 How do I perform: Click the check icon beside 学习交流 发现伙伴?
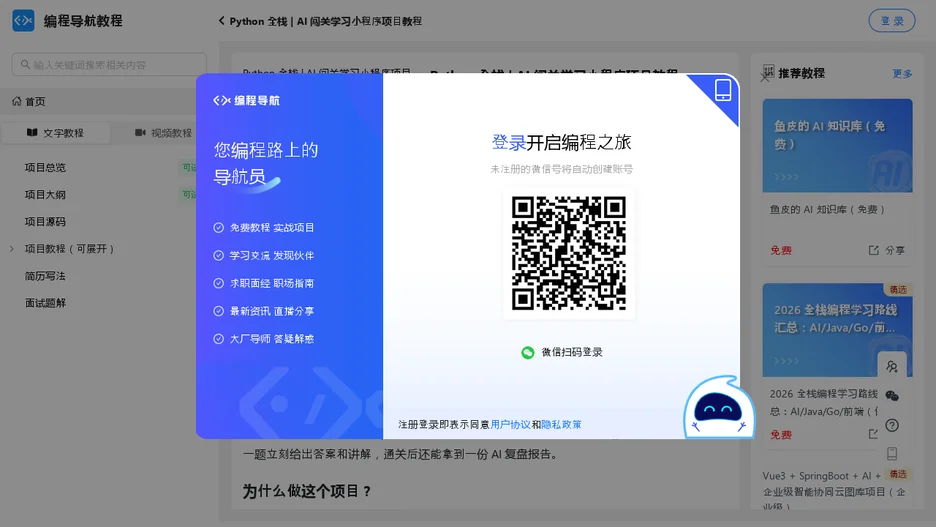[x=218, y=255]
